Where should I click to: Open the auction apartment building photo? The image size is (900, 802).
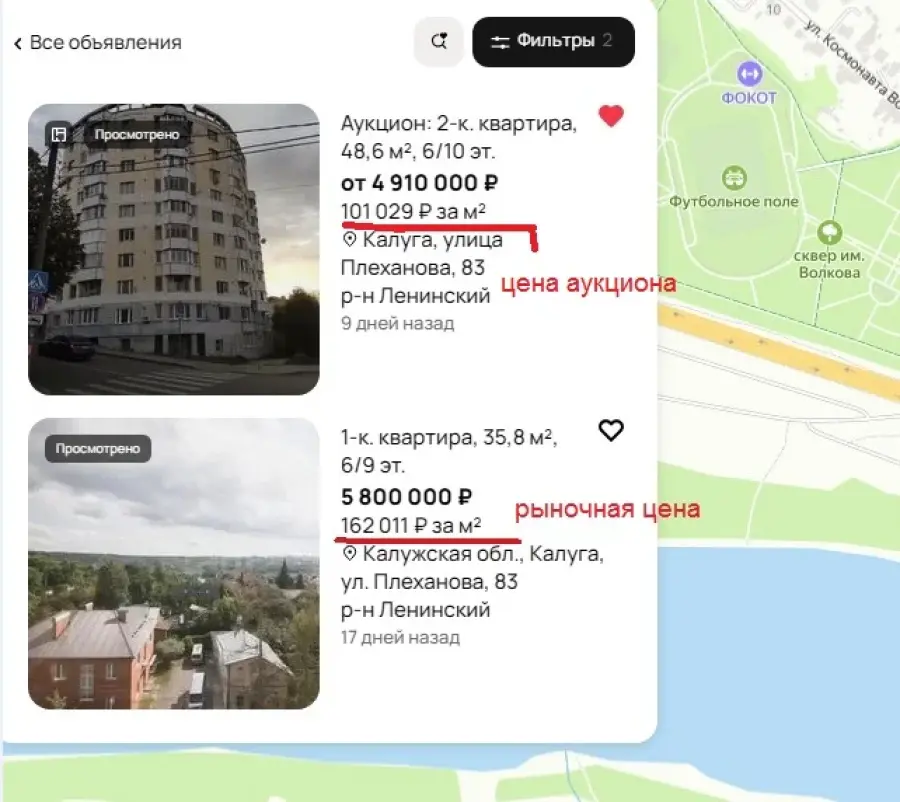(174, 249)
